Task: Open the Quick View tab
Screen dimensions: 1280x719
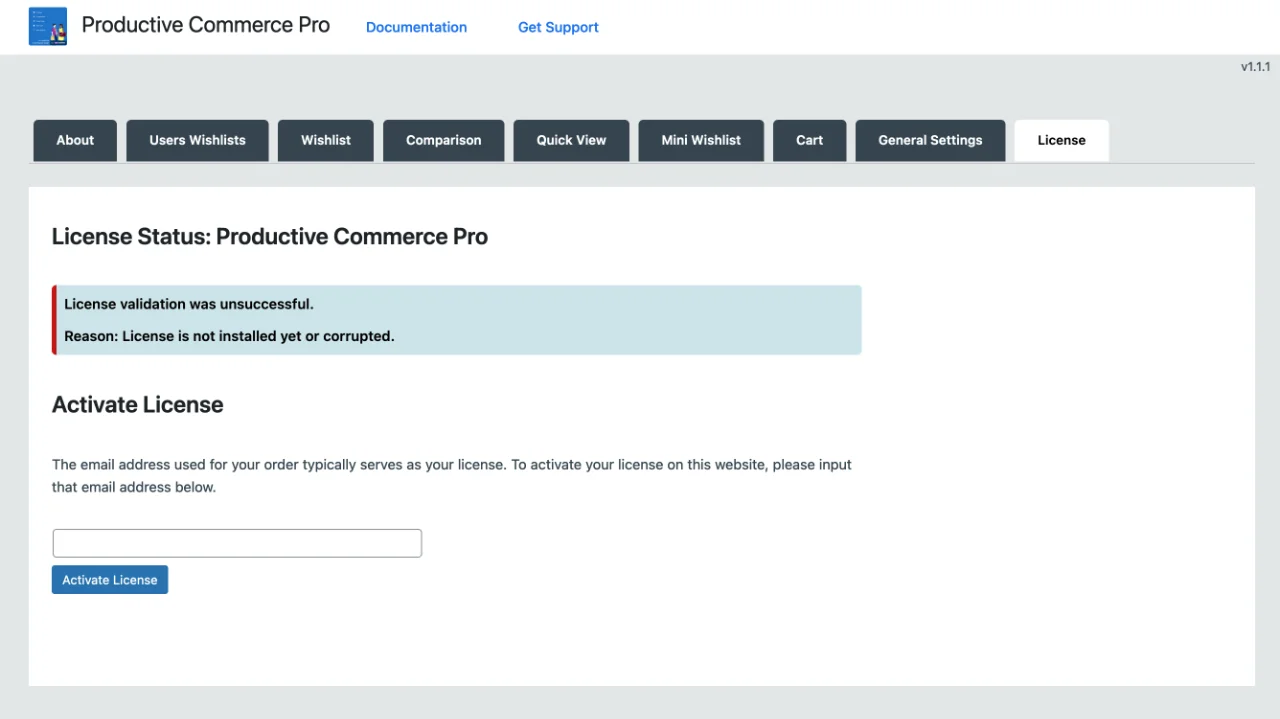Action: 571,140
